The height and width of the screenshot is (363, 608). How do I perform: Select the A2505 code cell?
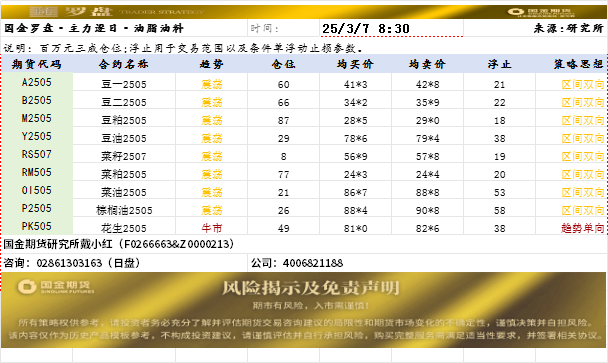pos(36,82)
